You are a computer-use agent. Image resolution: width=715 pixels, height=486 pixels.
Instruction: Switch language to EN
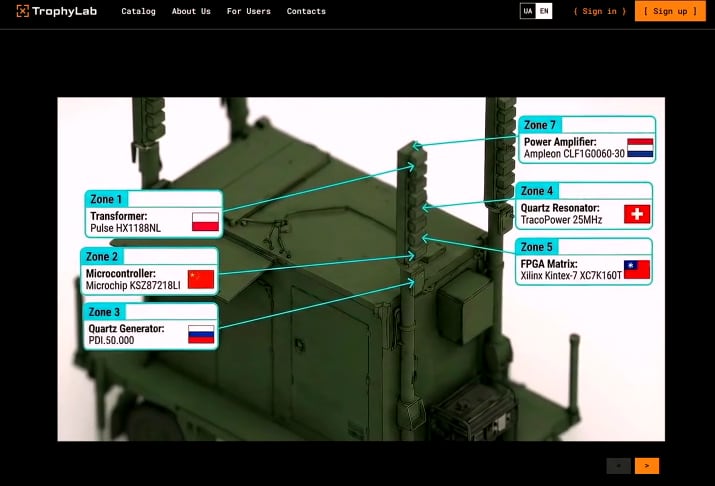point(544,11)
